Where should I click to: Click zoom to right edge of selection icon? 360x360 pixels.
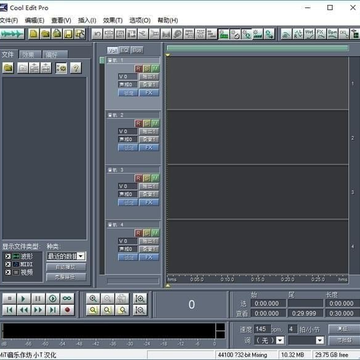point(122,310)
